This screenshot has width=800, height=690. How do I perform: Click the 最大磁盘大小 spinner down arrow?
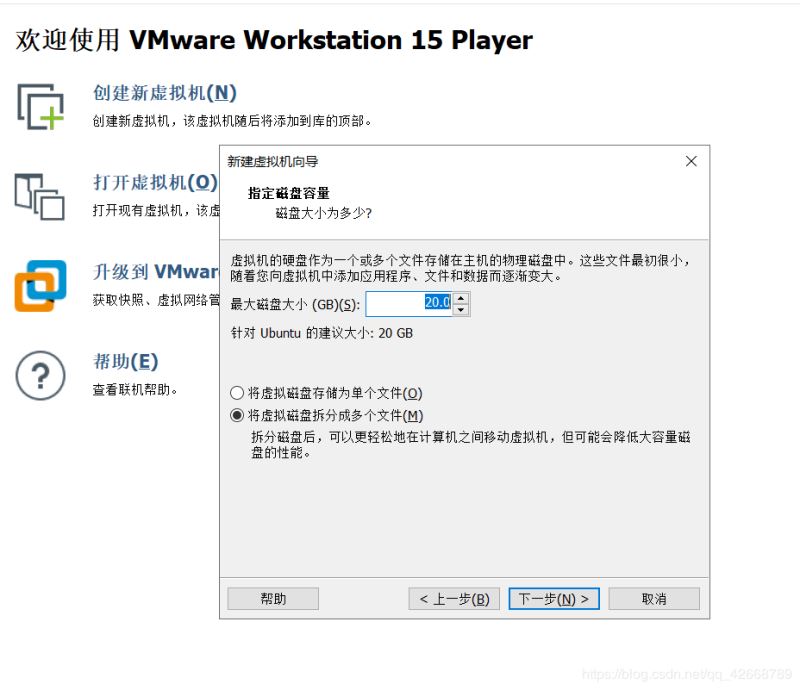460,309
